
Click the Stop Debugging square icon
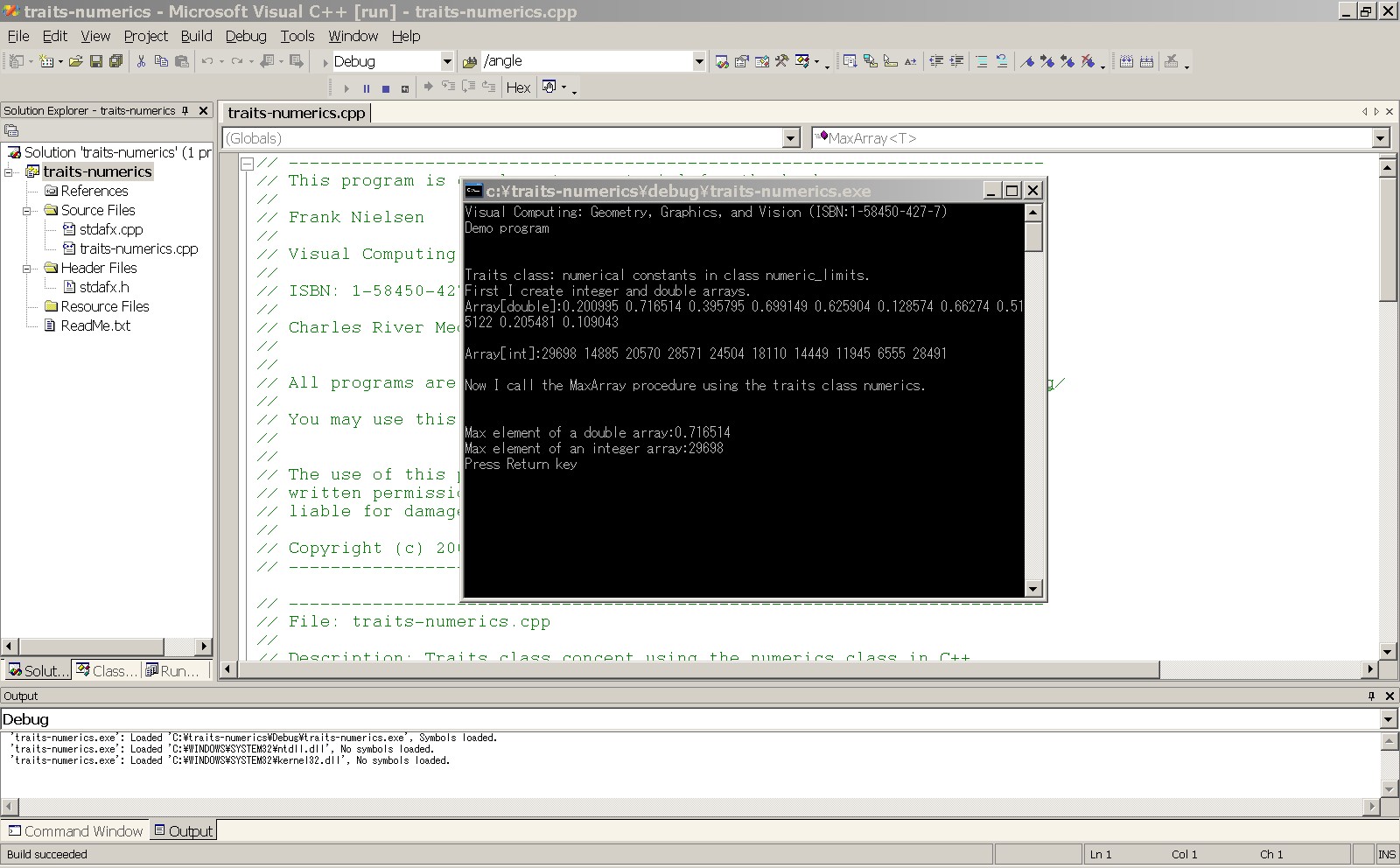pos(385,88)
